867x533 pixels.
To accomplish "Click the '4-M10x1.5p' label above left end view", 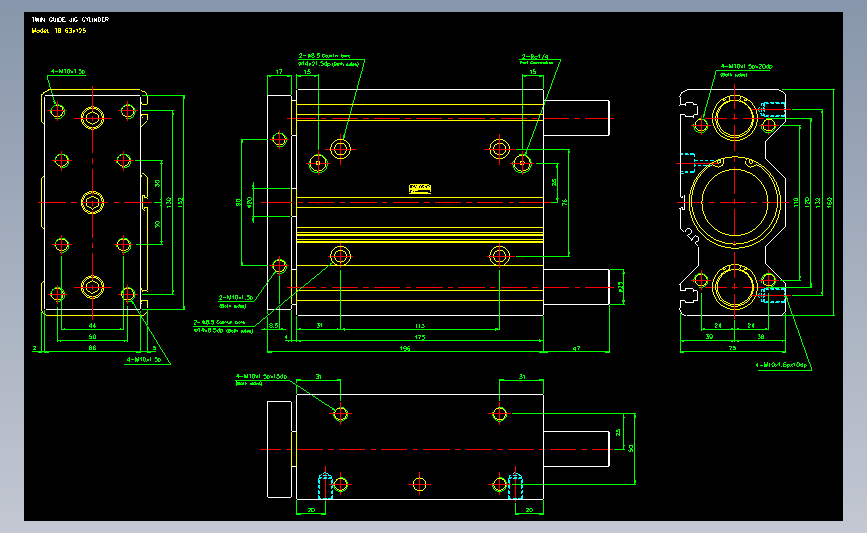I will 68,71.
